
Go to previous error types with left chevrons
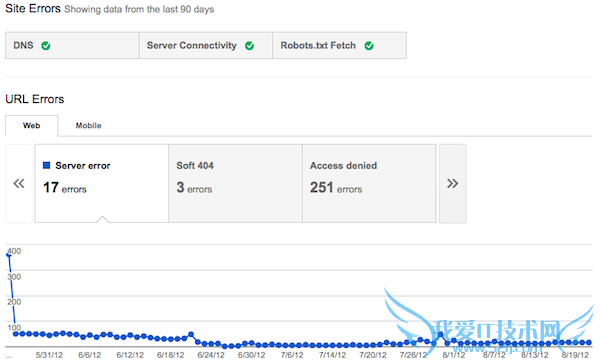click(x=19, y=184)
